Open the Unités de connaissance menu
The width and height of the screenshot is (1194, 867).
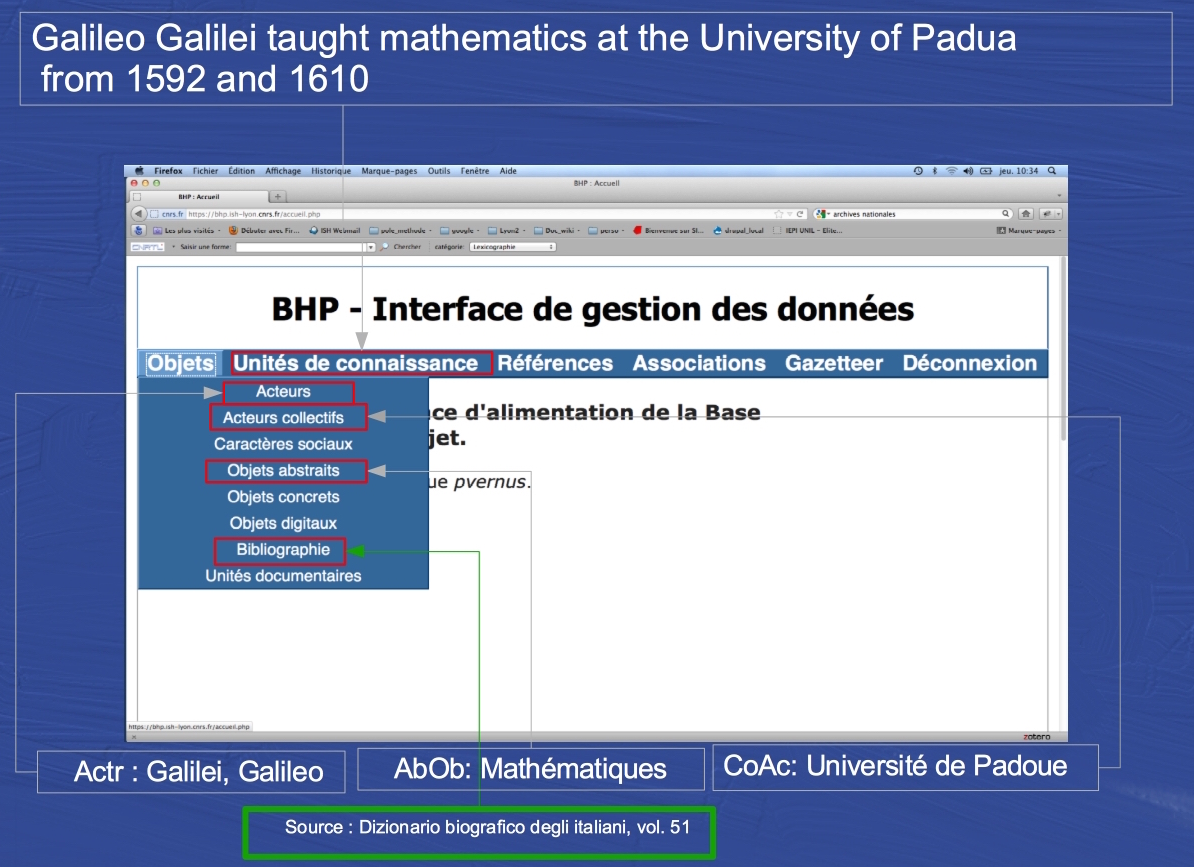pos(356,363)
